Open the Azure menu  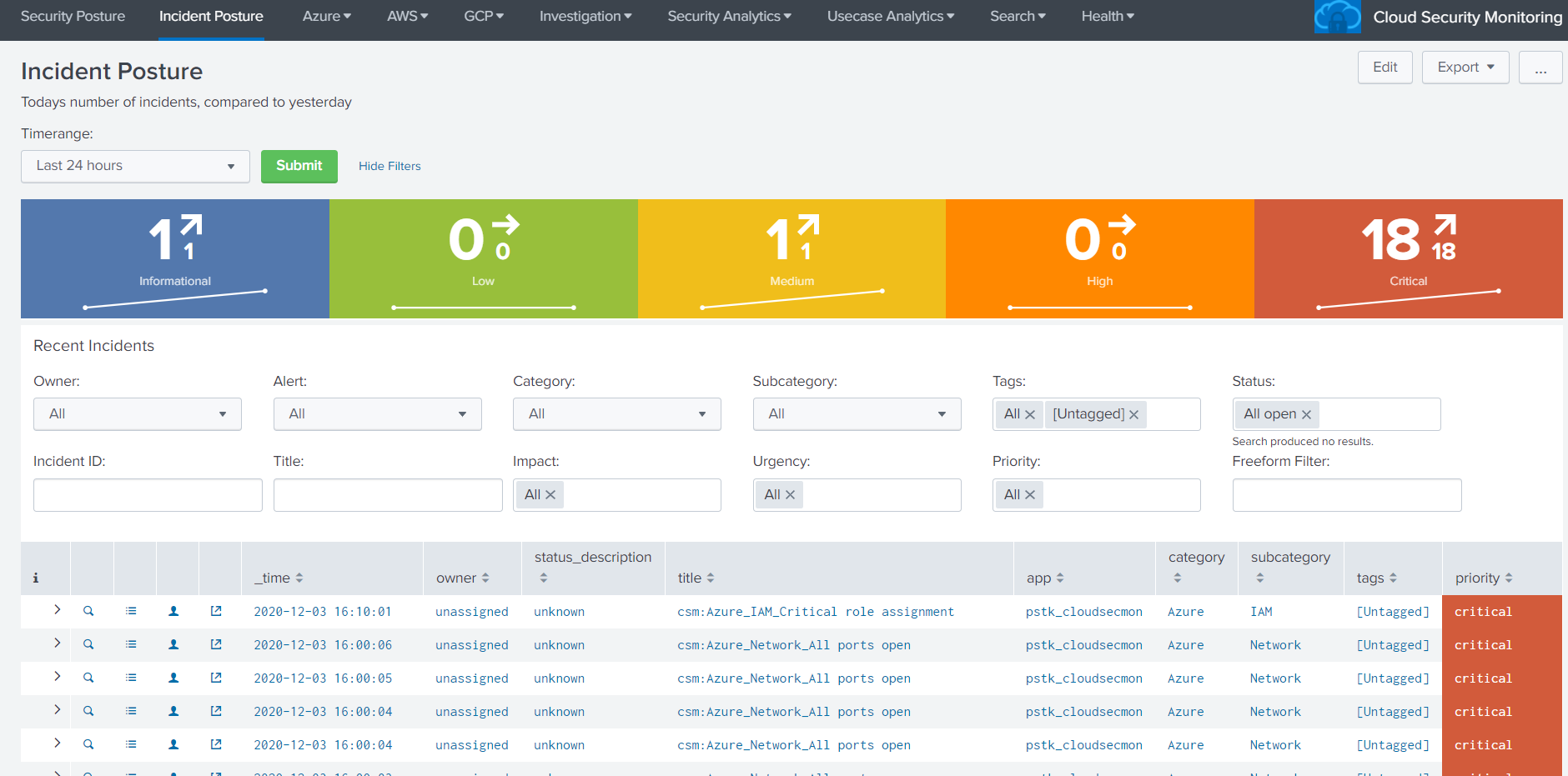click(x=326, y=17)
